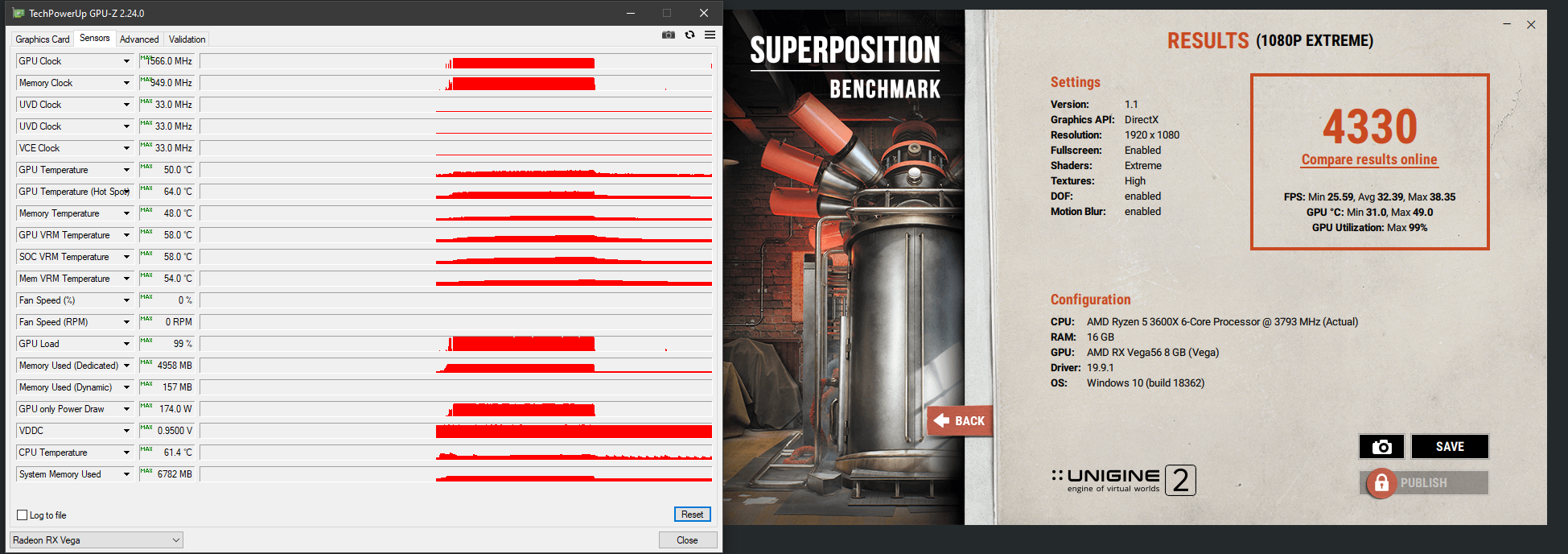Open the GPU Clock sensor dropdown
1568x554 pixels.
(x=126, y=61)
